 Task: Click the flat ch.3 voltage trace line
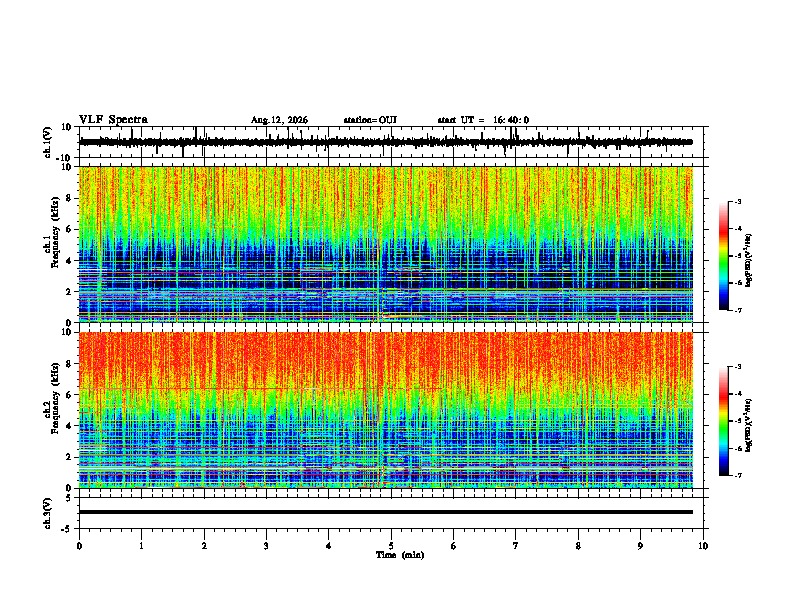(x=385, y=512)
